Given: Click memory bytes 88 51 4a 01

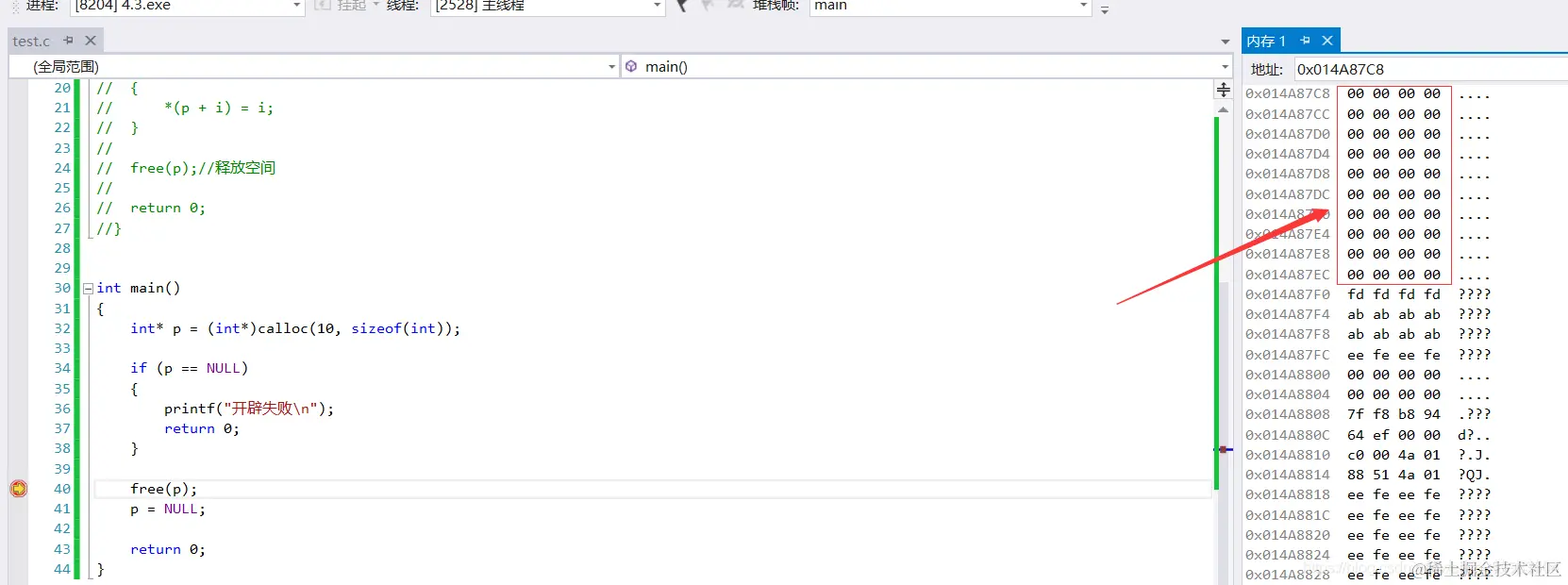Looking at the screenshot, I should [1393, 475].
